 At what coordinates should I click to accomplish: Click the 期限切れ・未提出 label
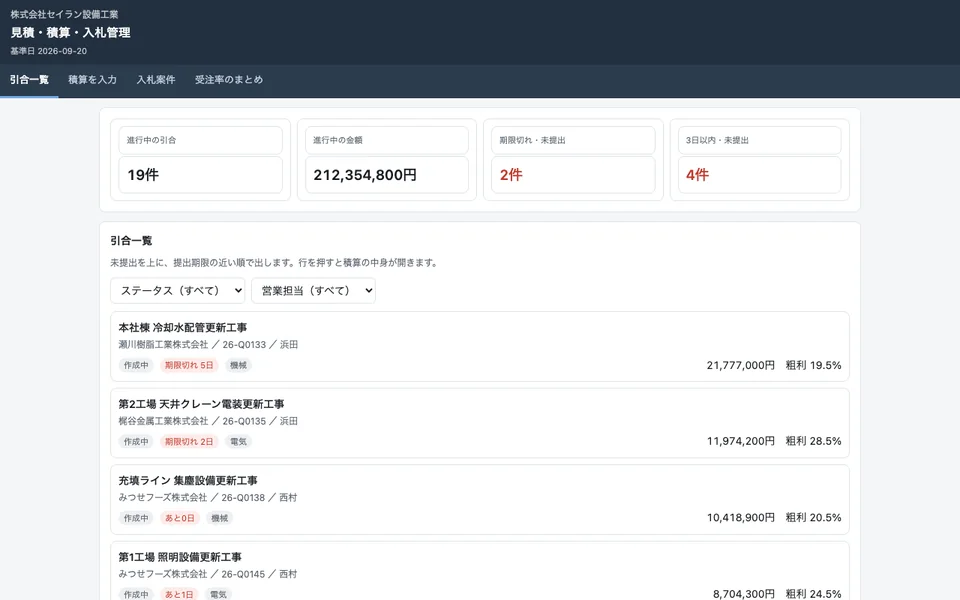(532, 140)
